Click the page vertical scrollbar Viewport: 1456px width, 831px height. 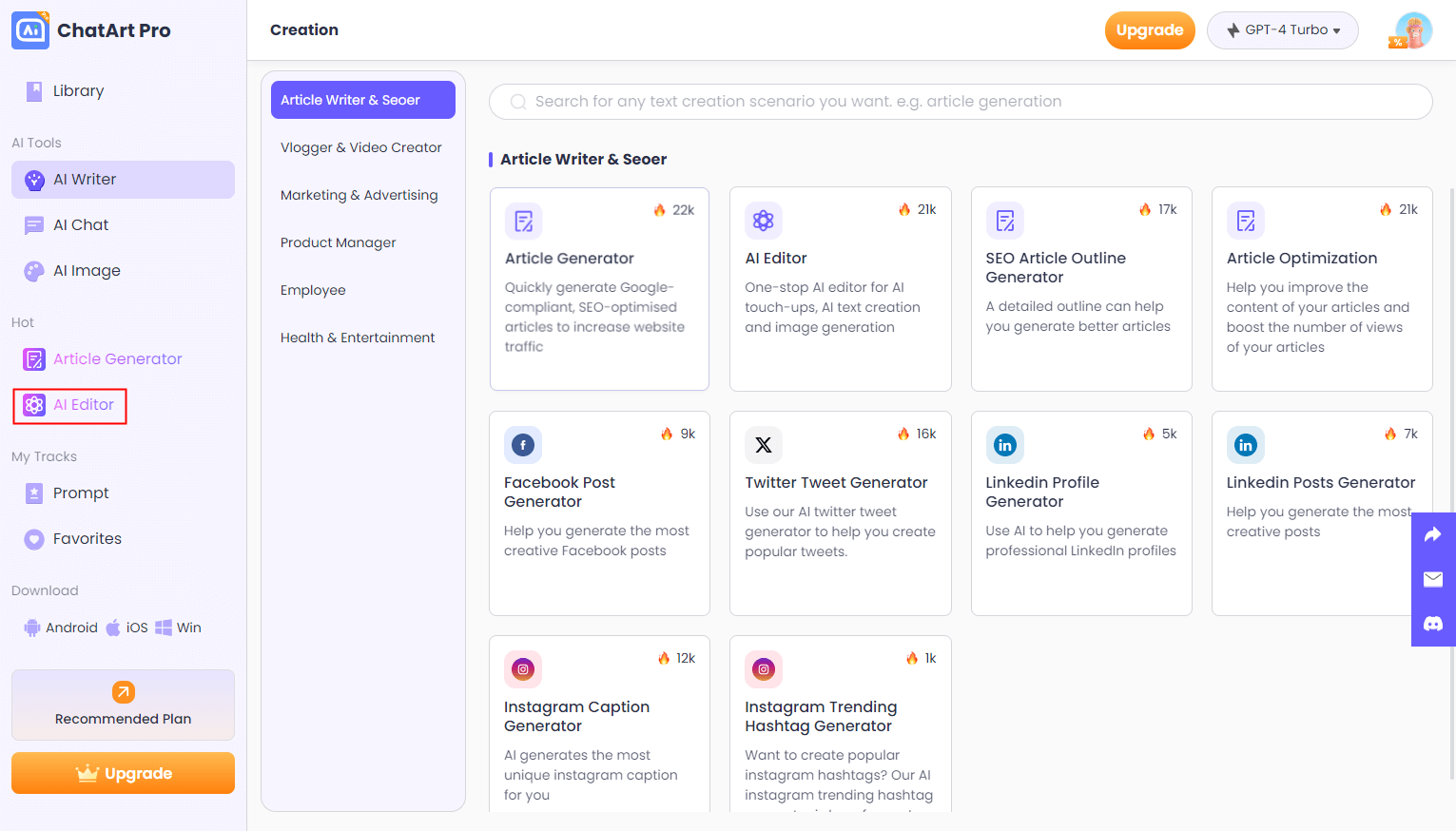pyautogui.click(x=1451, y=483)
